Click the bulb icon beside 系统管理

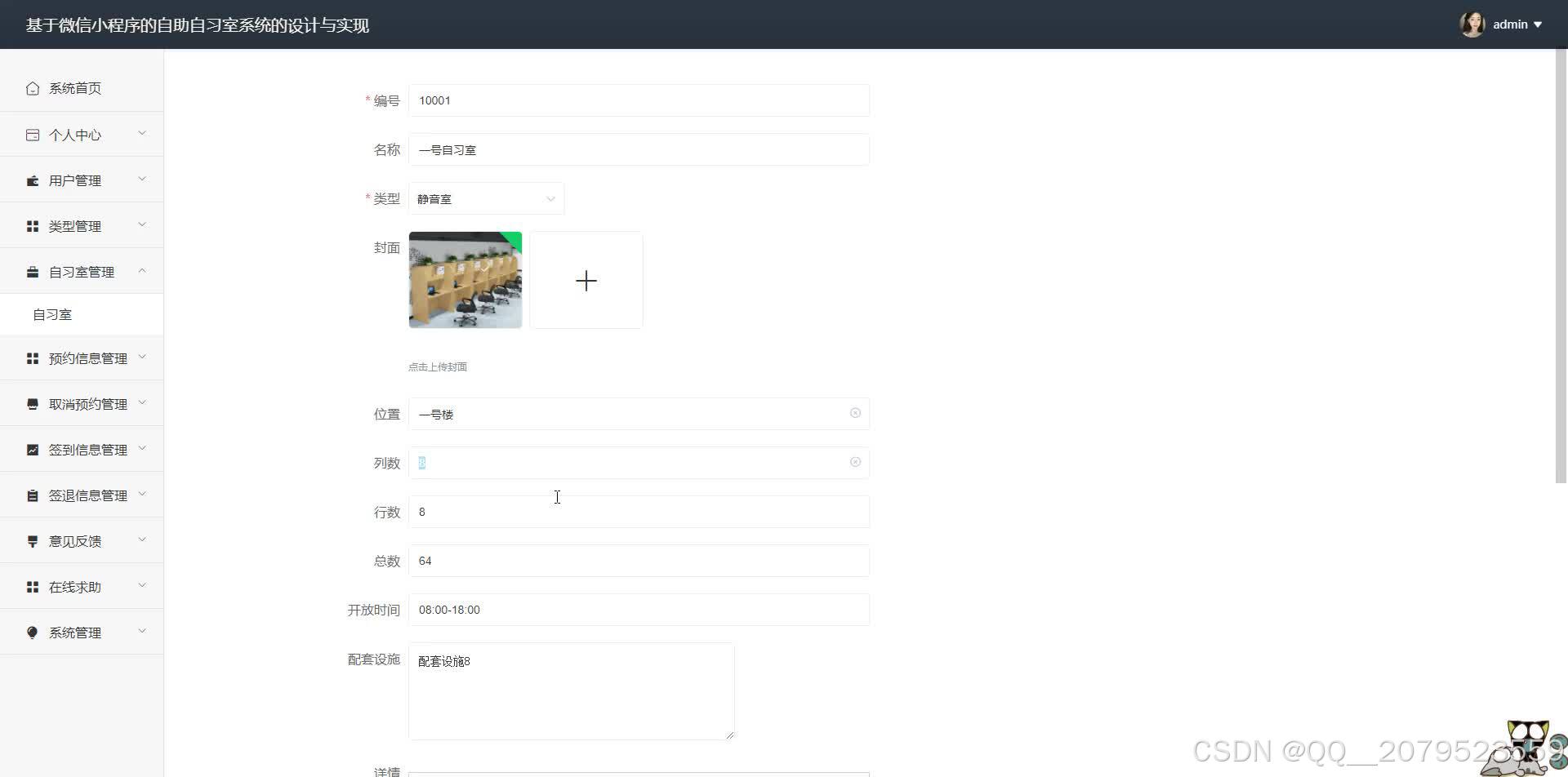[x=33, y=633]
